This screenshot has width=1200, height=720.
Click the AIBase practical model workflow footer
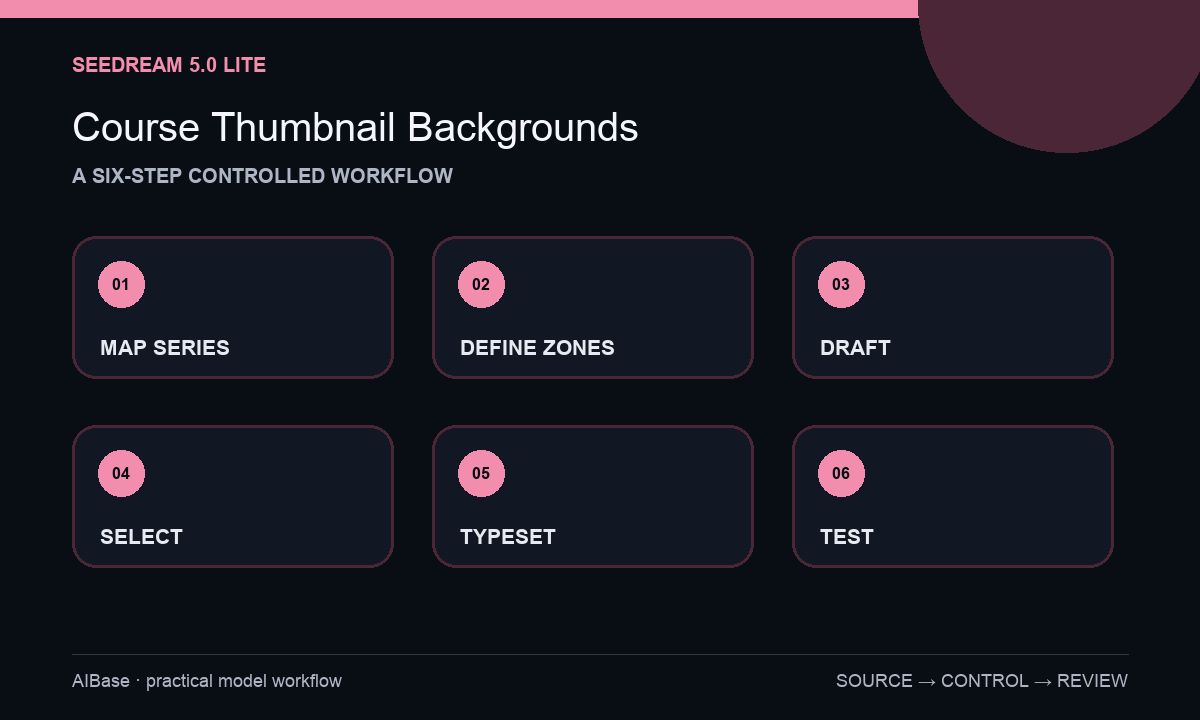[207, 681]
